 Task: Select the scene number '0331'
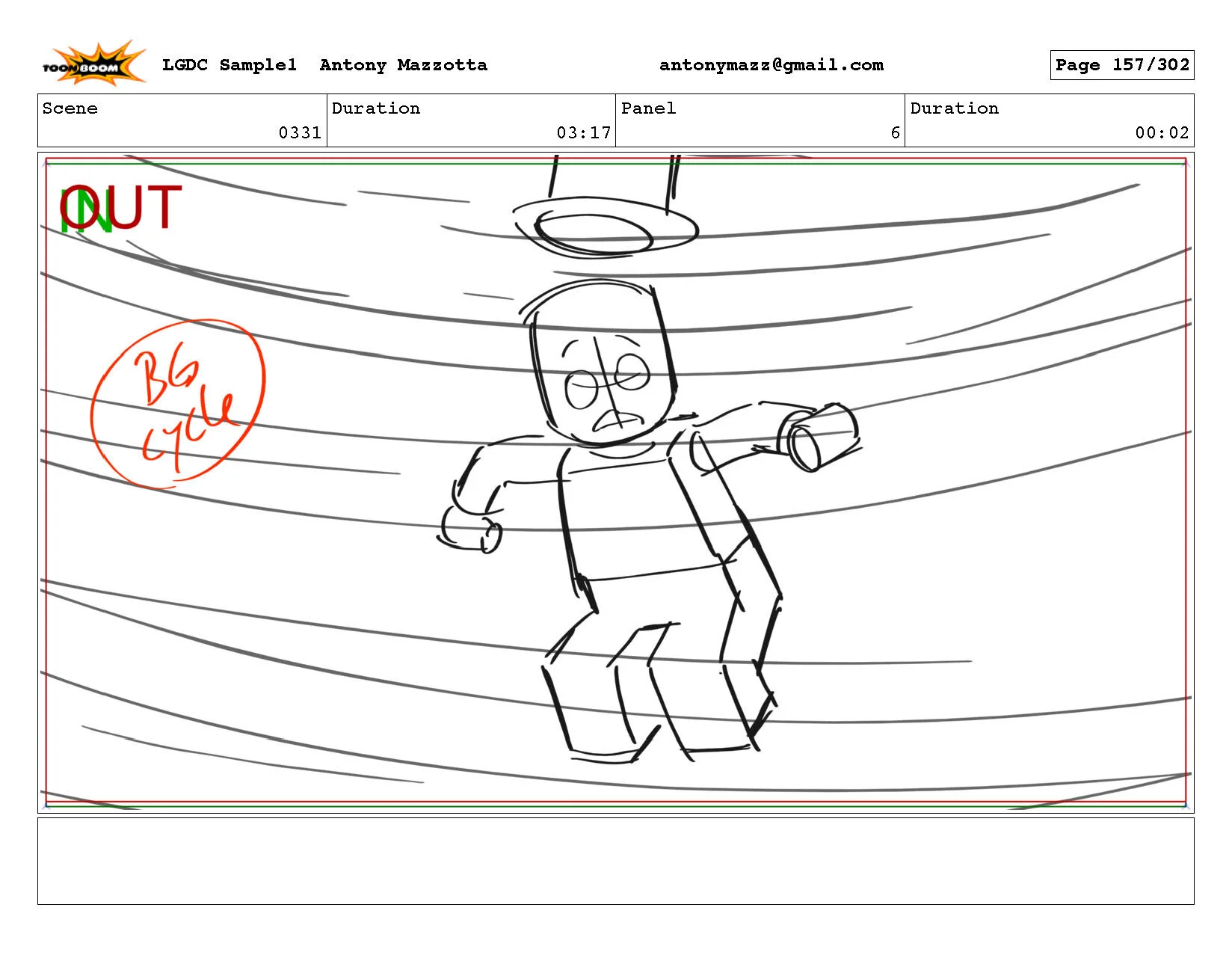[300, 133]
